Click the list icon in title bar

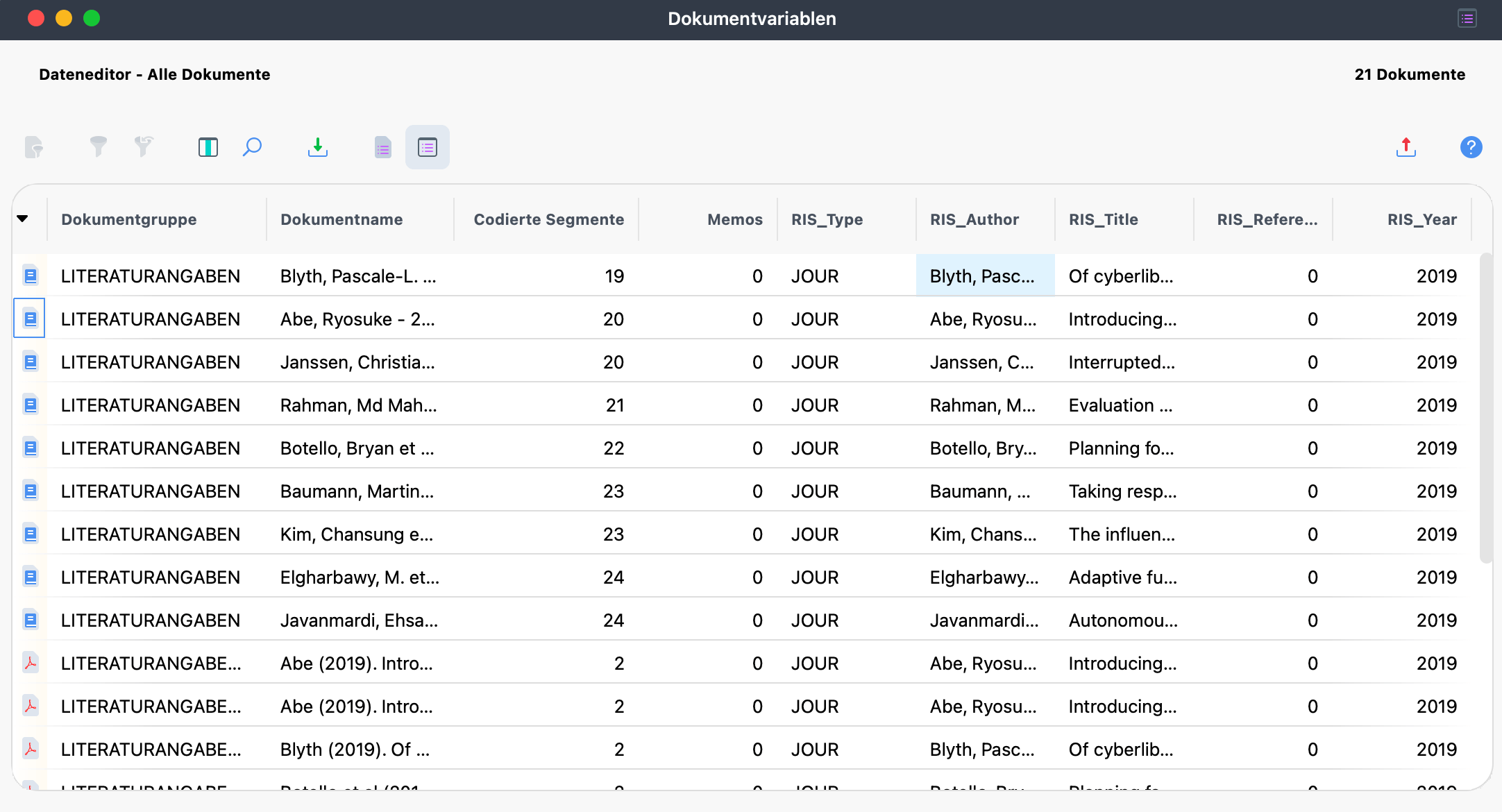click(x=1467, y=19)
